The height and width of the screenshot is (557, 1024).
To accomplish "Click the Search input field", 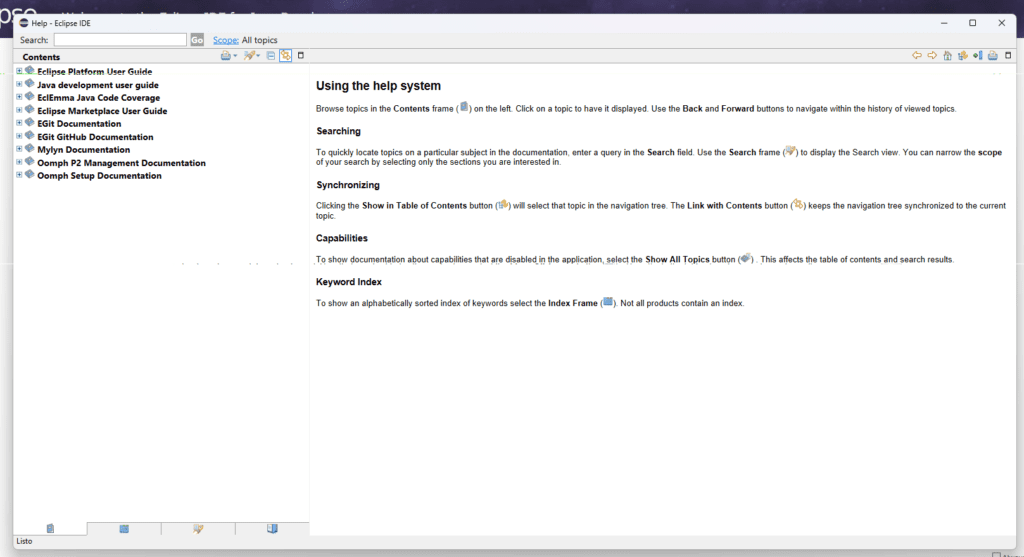I will [120, 40].
